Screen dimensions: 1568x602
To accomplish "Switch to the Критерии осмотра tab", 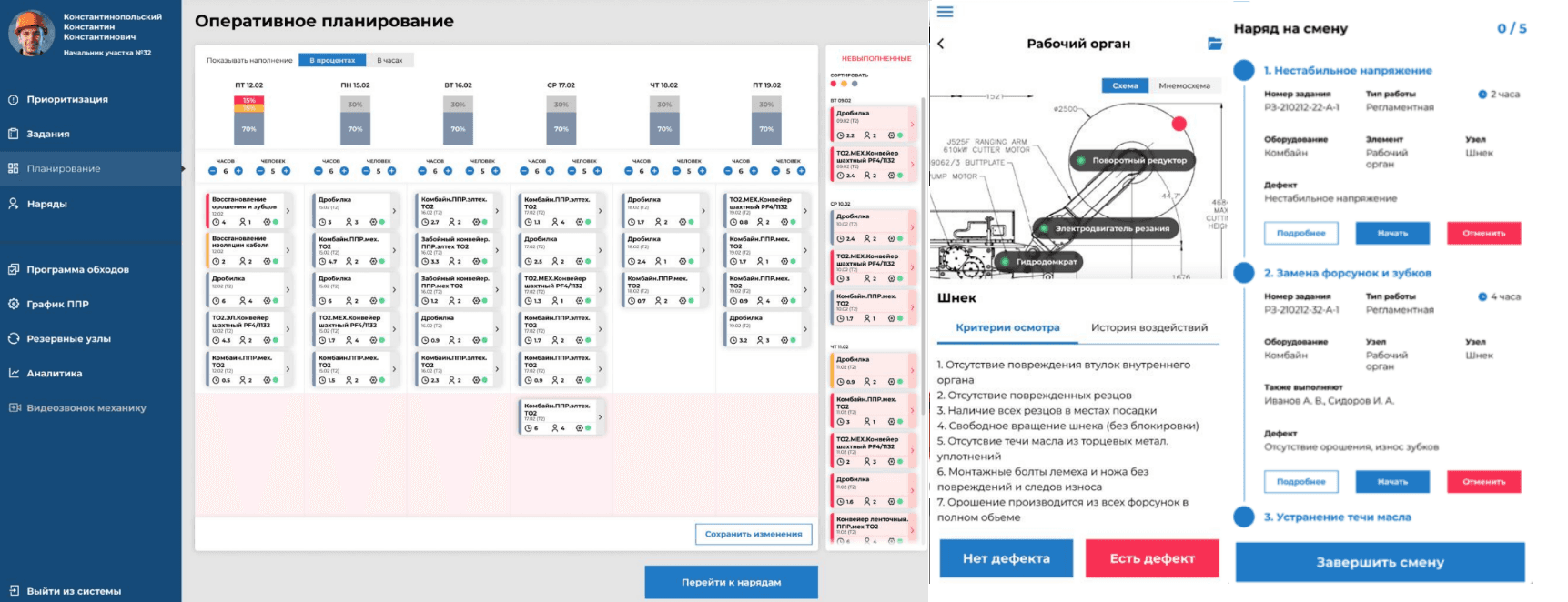I will [x=1007, y=327].
